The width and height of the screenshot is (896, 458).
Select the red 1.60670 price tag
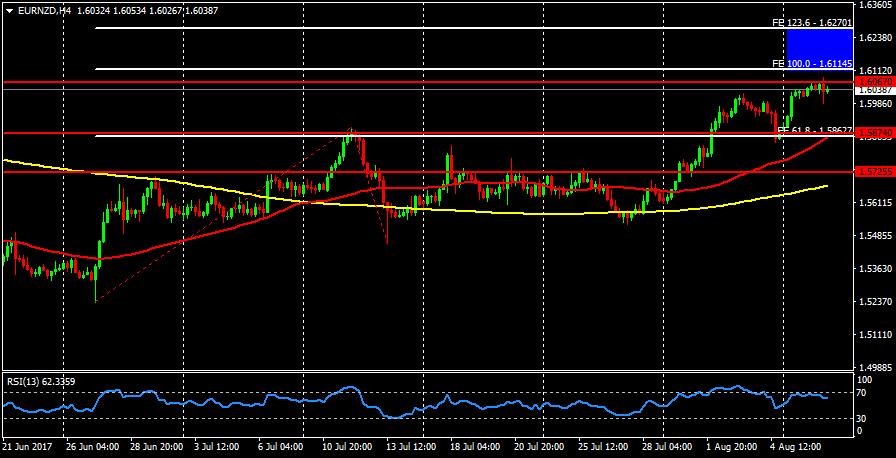(x=875, y=81)
